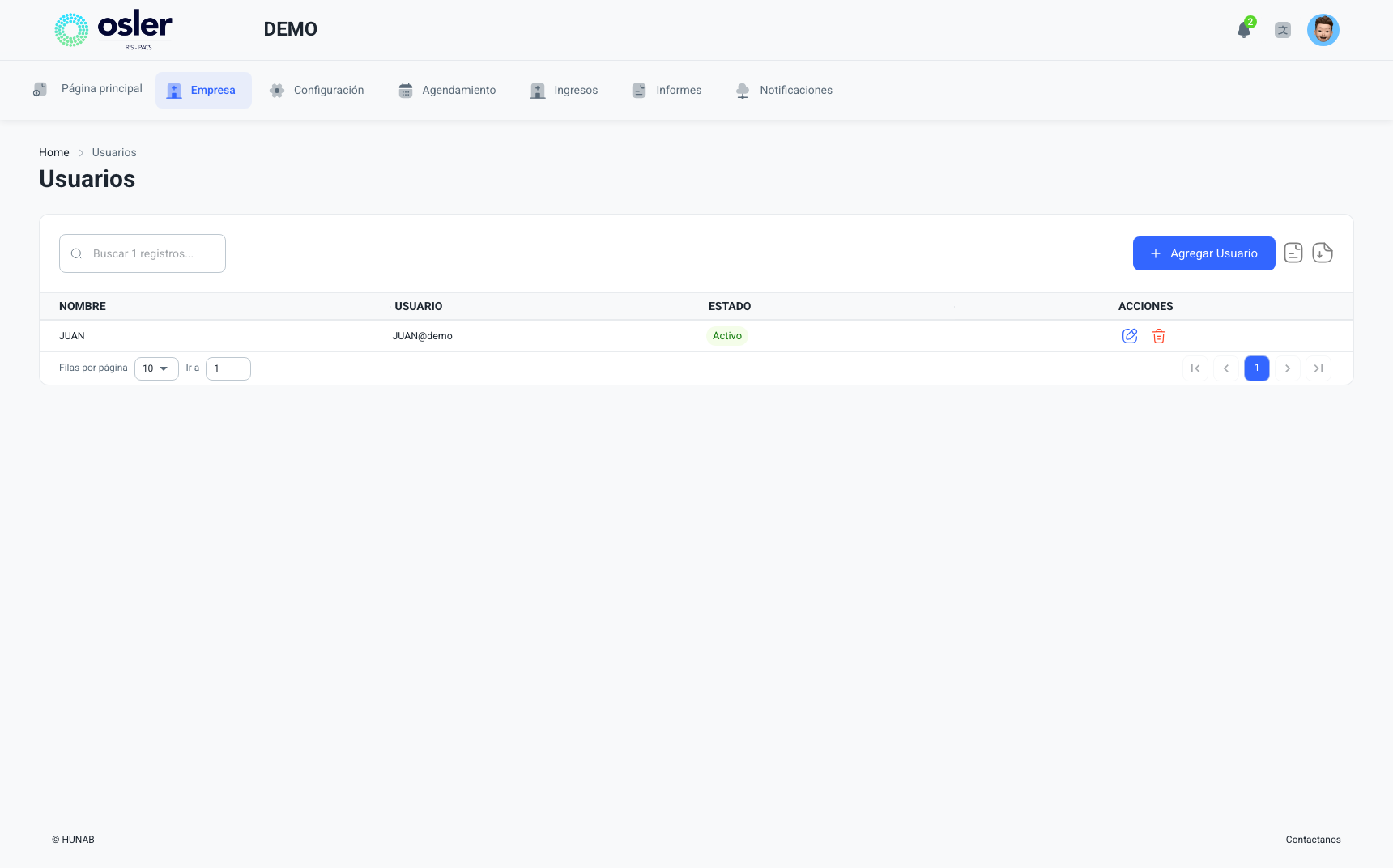Image resolution: width=1393 pixels, height=868 pixels.
Task: Open the Ingresos menu
Action: [564, 90]
